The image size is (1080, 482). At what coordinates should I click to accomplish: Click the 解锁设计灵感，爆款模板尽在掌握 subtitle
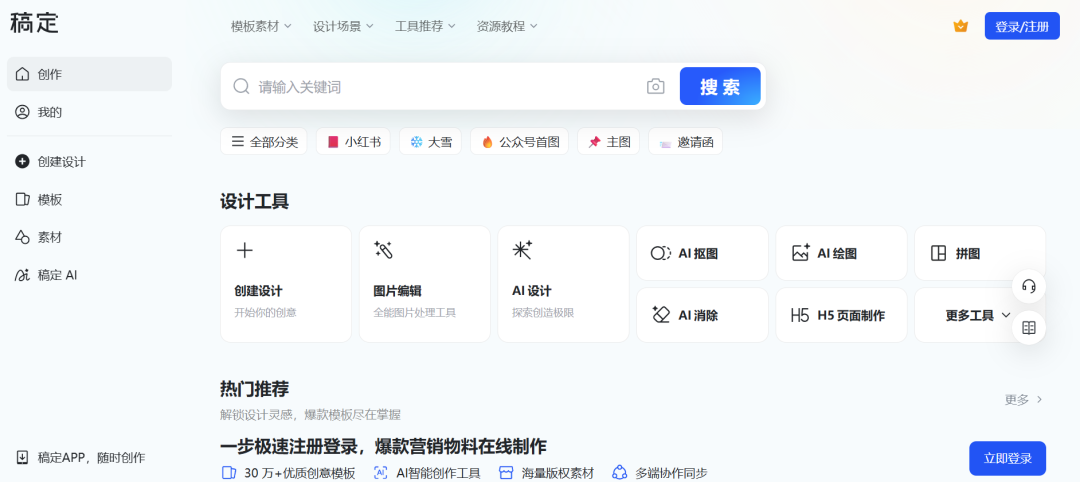click(x=311, y=415)
